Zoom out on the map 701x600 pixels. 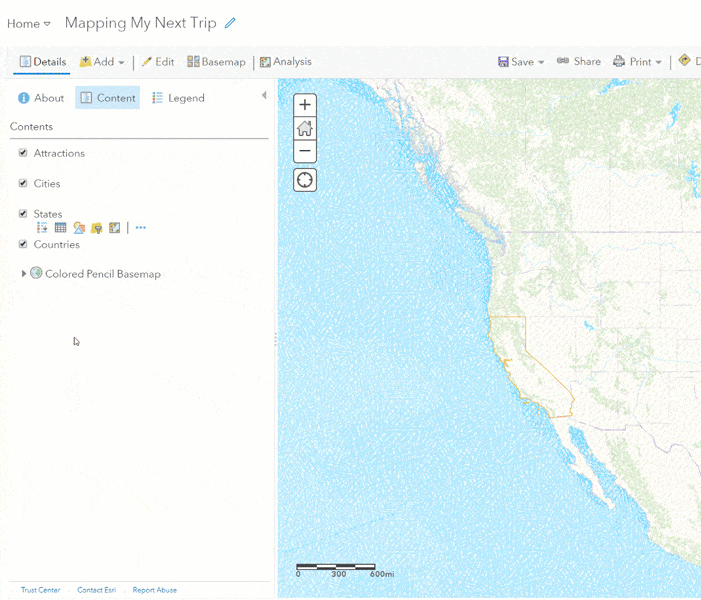pos(305,151)
